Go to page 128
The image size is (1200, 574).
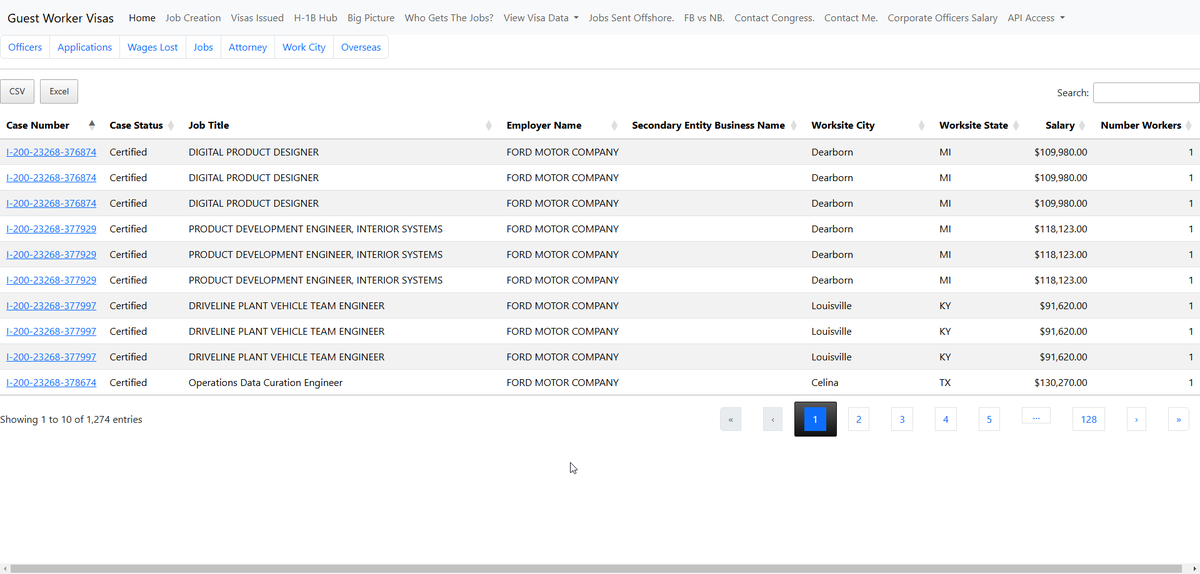[1088, 419]
